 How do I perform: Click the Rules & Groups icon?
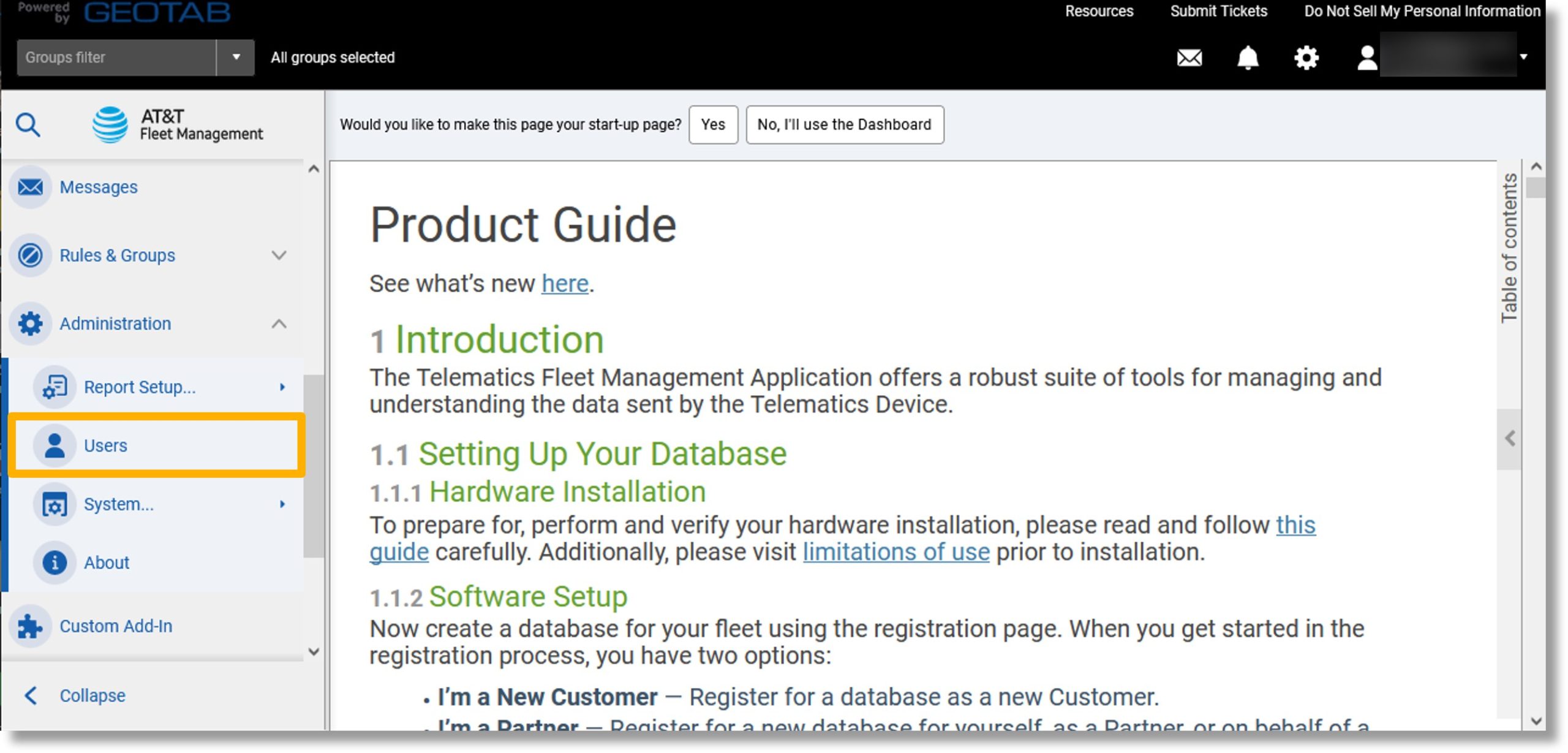pos(29,254)
